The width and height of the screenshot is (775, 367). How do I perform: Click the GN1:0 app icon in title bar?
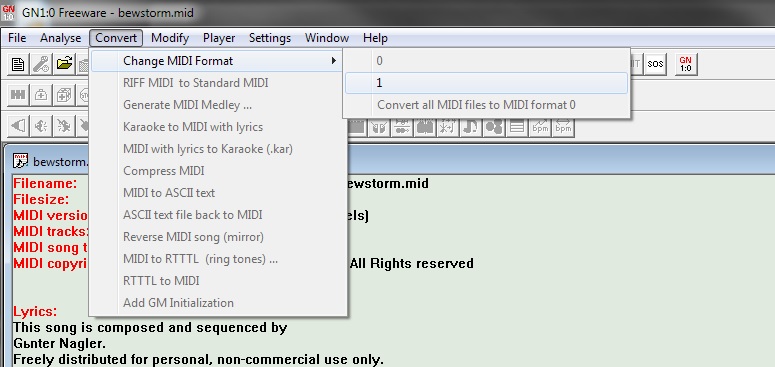pyautogui.click(x=8, y=12)
